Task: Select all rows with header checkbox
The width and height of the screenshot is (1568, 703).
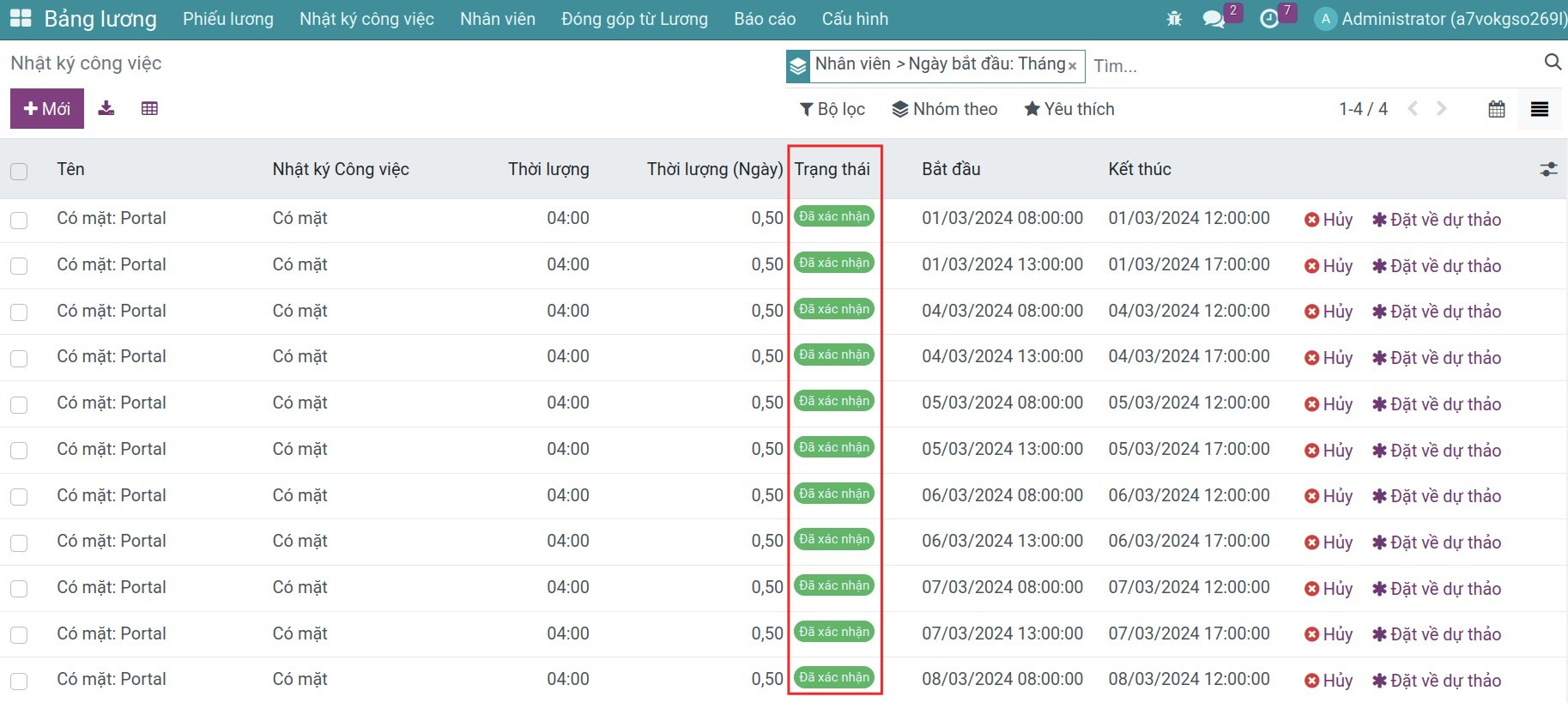Action: [x=19, y=171]
